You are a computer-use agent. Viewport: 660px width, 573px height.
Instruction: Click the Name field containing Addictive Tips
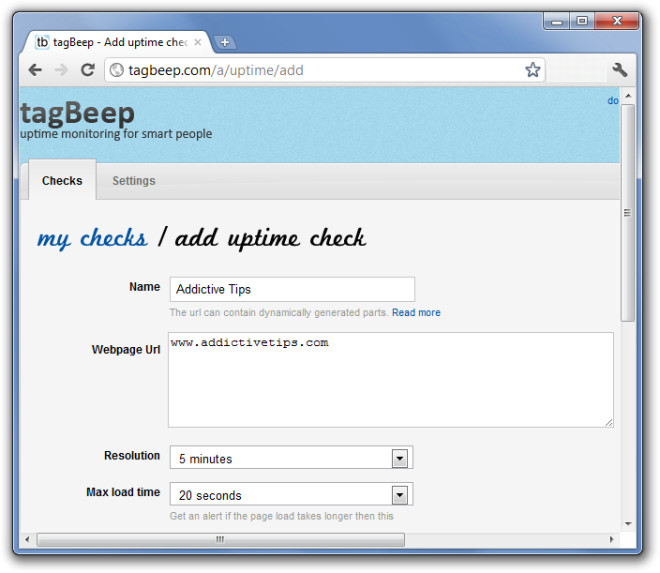tap(292, 289)
